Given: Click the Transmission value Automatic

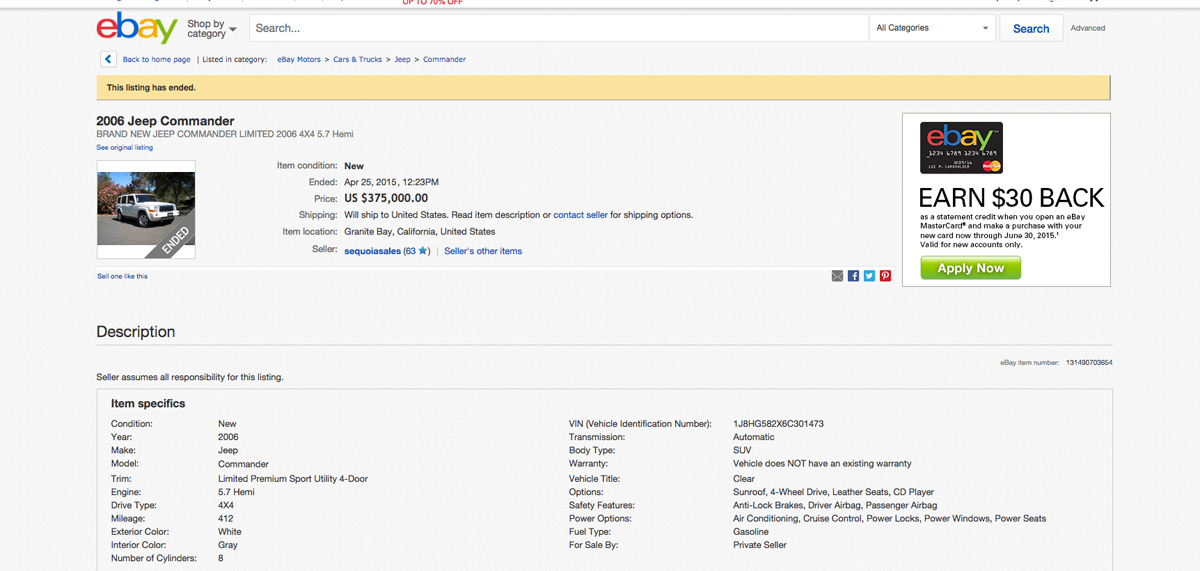Looking at the screenshot, I should [753, 437].
